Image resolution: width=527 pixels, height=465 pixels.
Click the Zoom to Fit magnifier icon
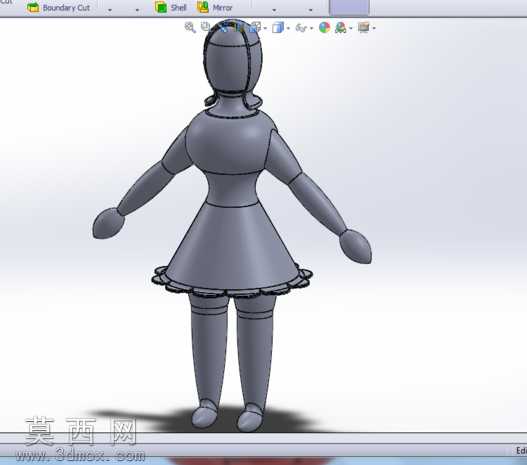(x=190, y=28)
